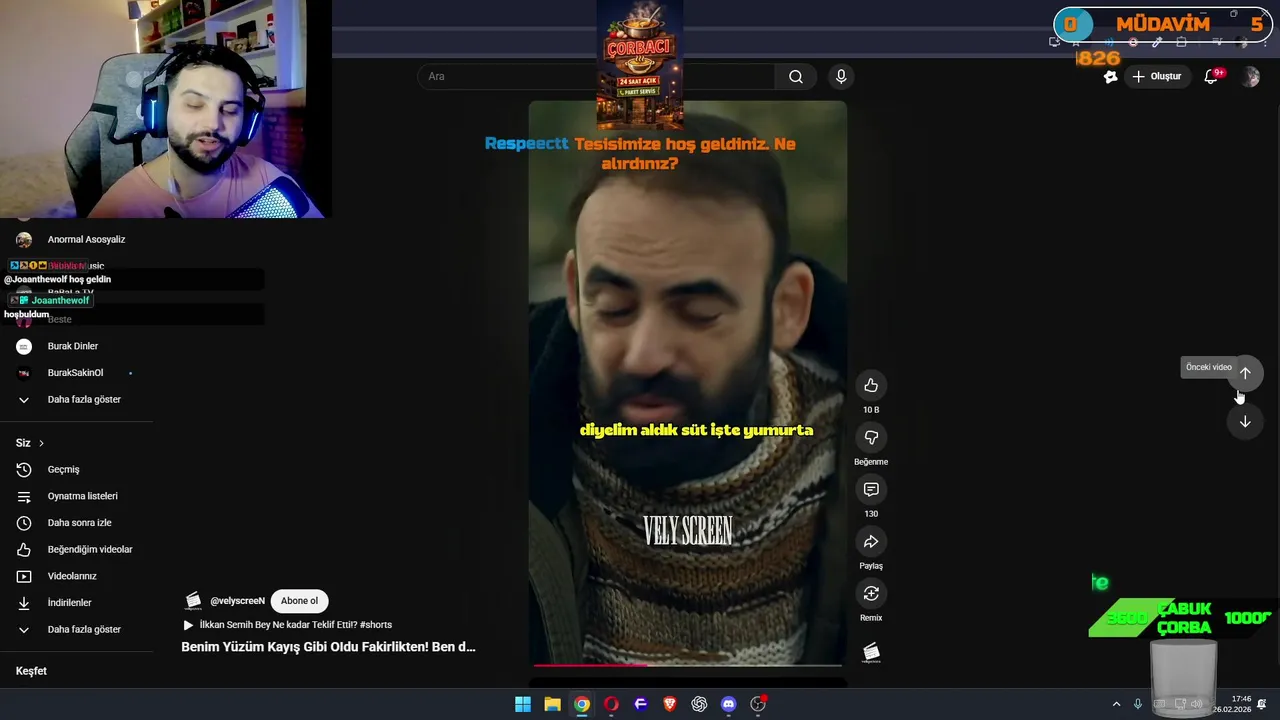Click the Oluştur create button

(1157, 76)
